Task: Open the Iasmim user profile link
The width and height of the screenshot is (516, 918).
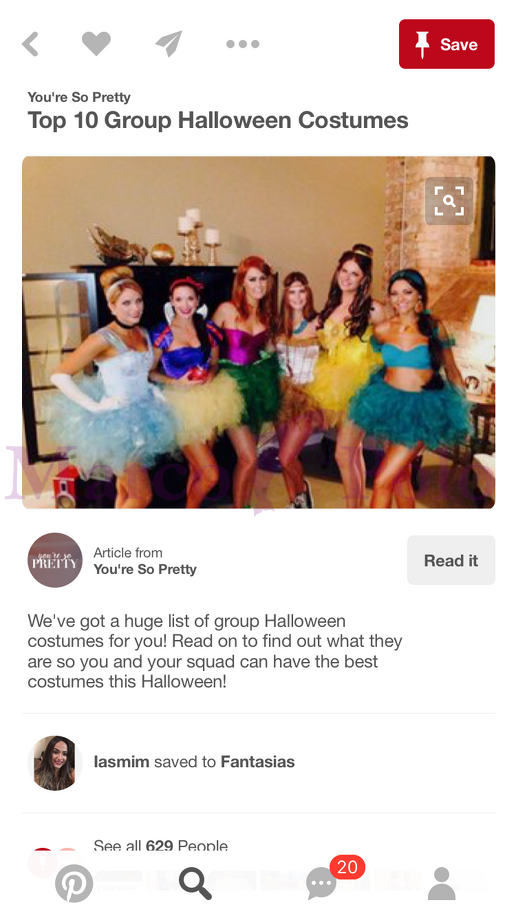Action: point(121,762)
